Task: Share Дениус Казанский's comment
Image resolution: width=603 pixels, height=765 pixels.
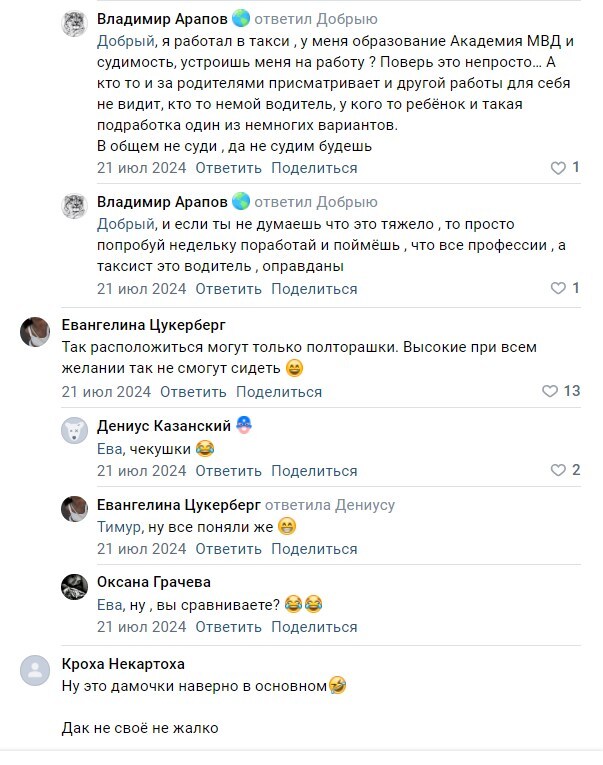Action: coord(313,470)
